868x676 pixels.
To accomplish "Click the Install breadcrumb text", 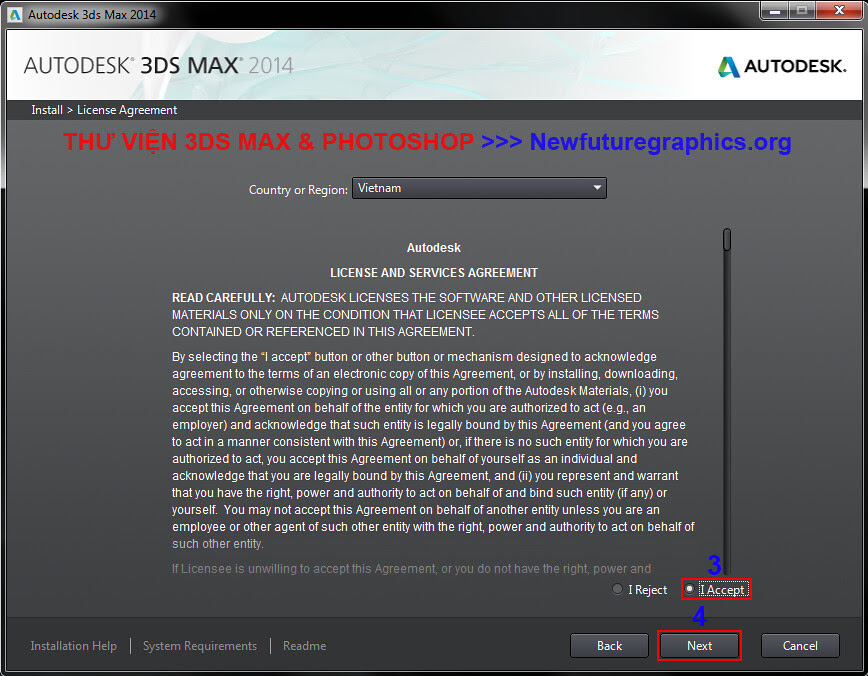I will (47, 110).
